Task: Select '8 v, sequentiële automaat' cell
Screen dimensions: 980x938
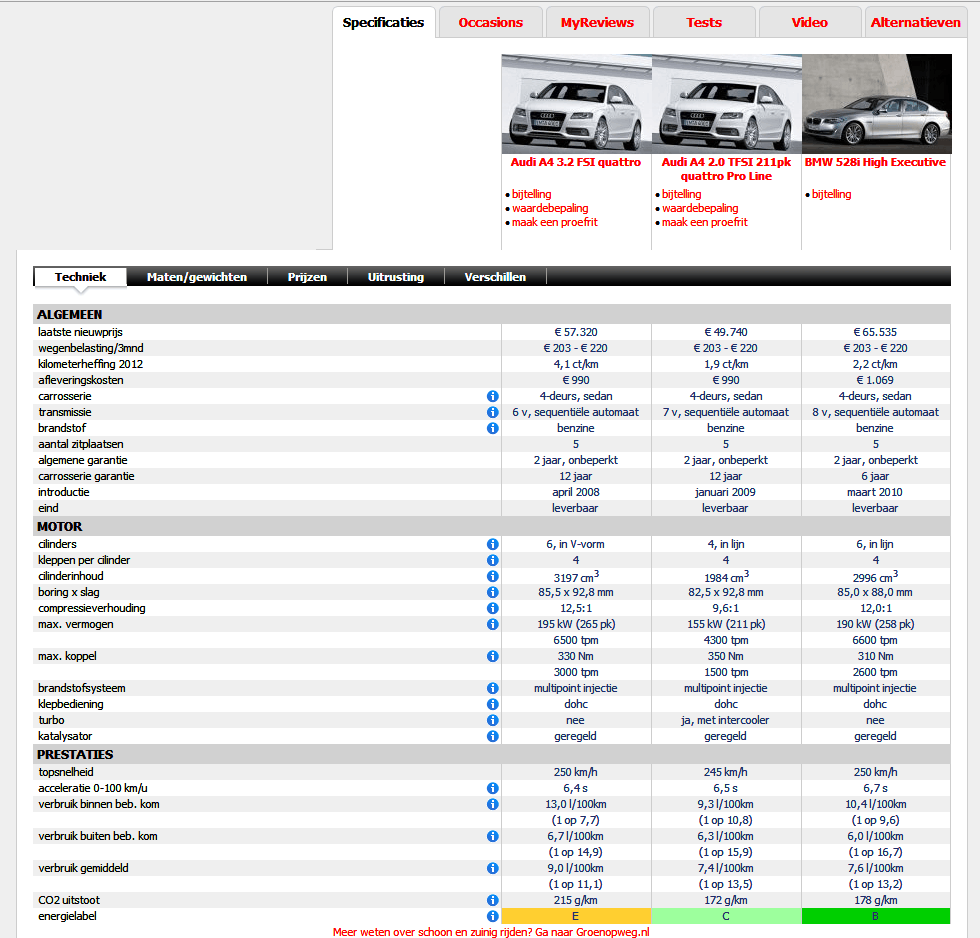Action: [875, 412]
